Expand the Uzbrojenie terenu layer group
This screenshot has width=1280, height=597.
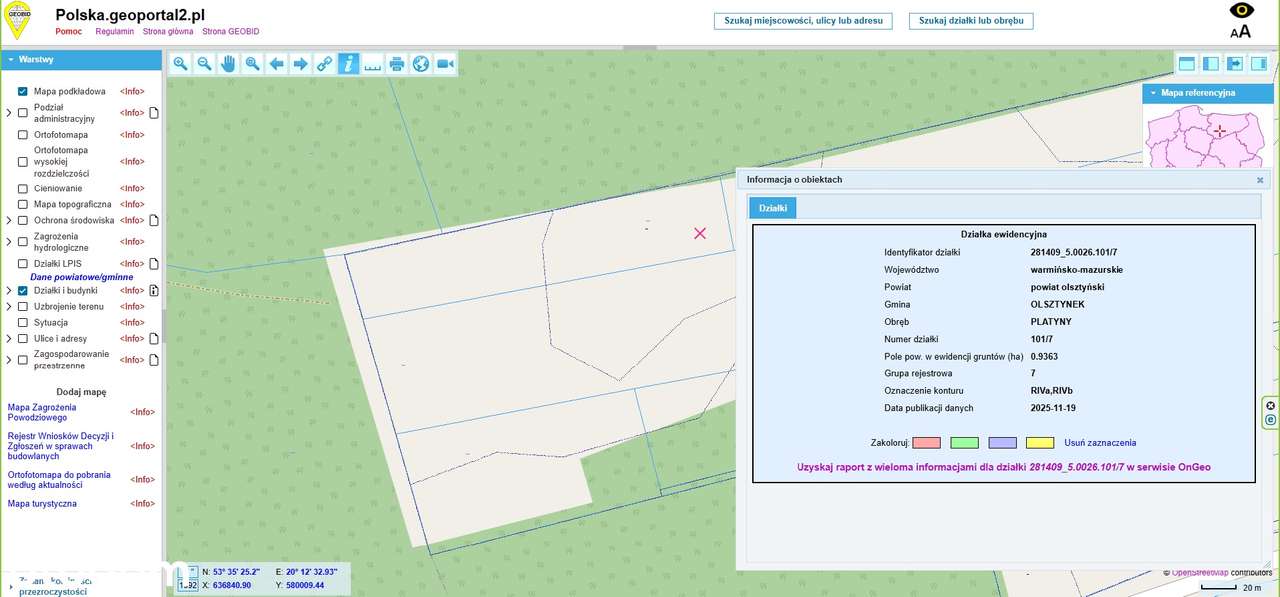[x=9, y=306]
